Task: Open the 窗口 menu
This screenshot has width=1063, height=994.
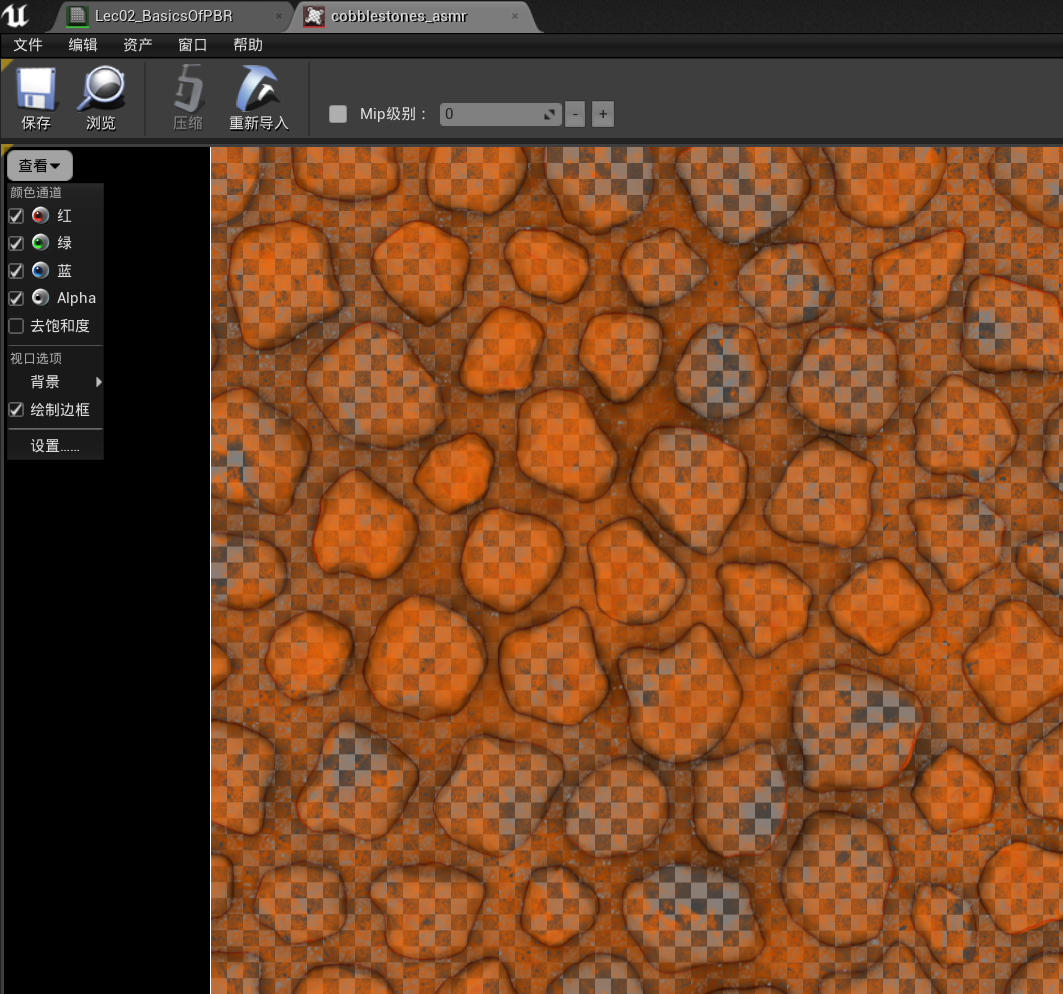Action: click(x=193, y=45)
